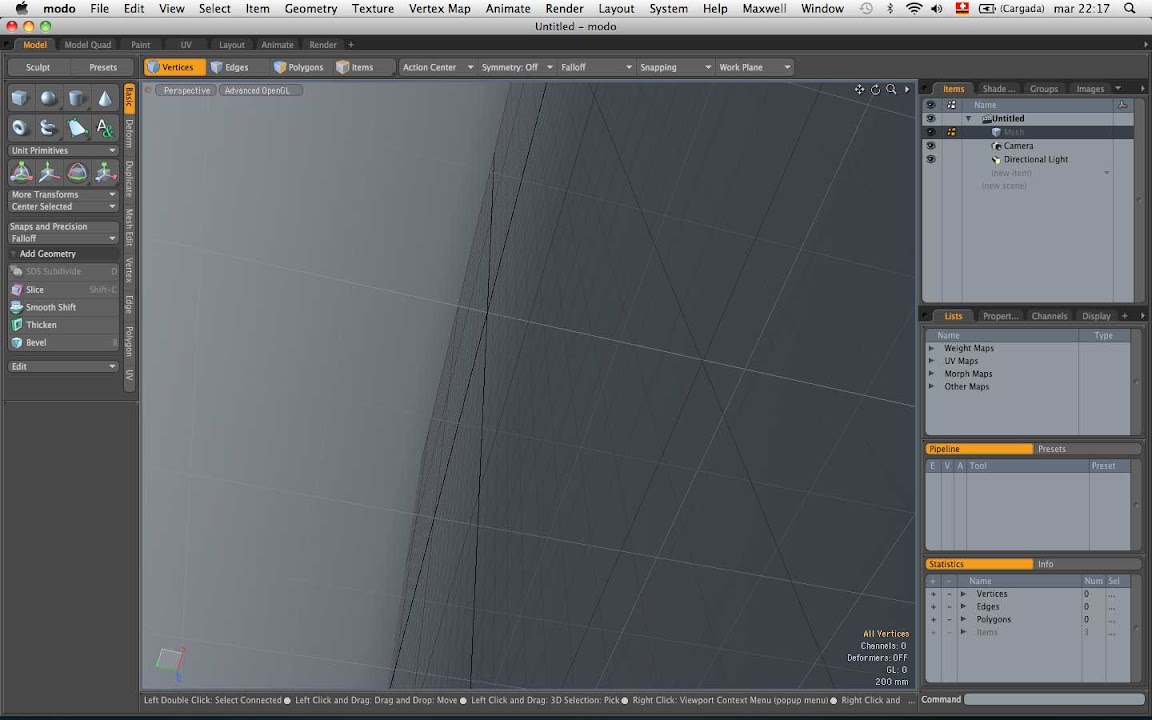Click the Command input field

click(x=1054, y=699)
